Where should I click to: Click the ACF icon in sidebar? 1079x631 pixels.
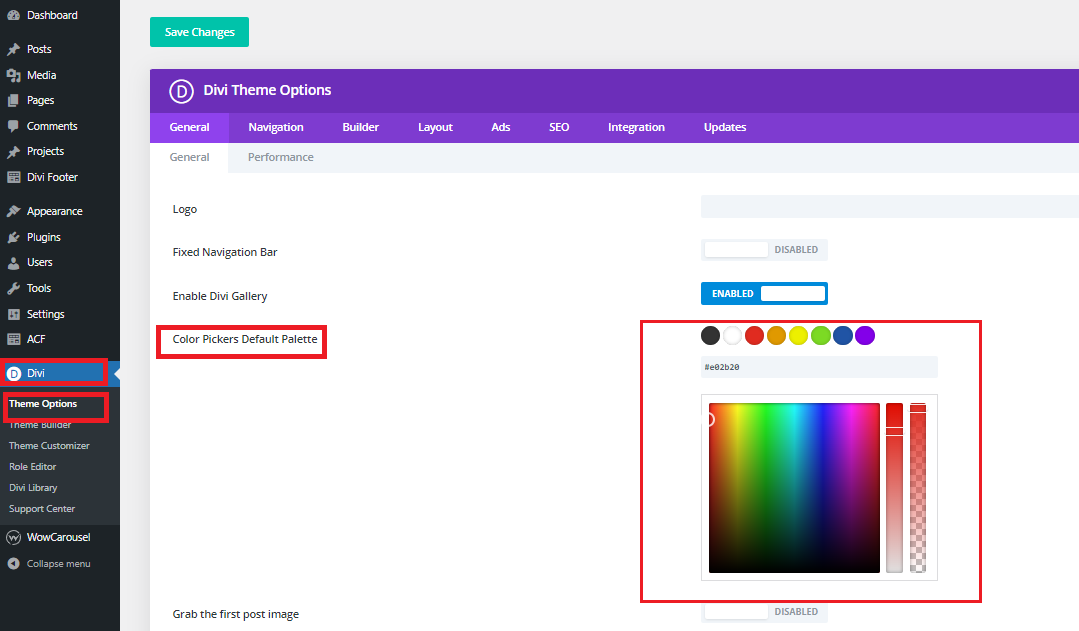[x=13, y=339]
